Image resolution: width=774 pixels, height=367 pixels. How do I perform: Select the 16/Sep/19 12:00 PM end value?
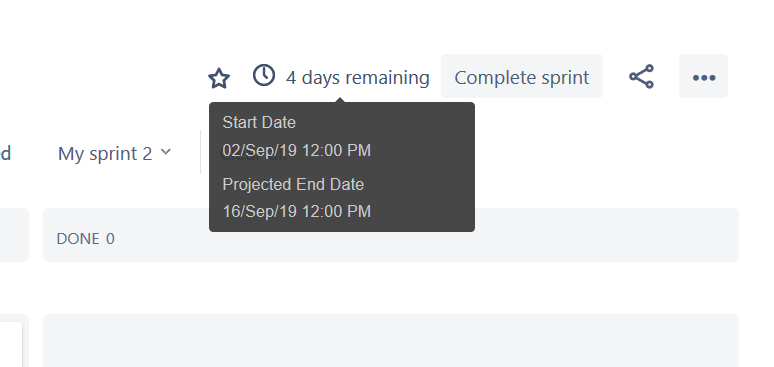tap(297, 211)
